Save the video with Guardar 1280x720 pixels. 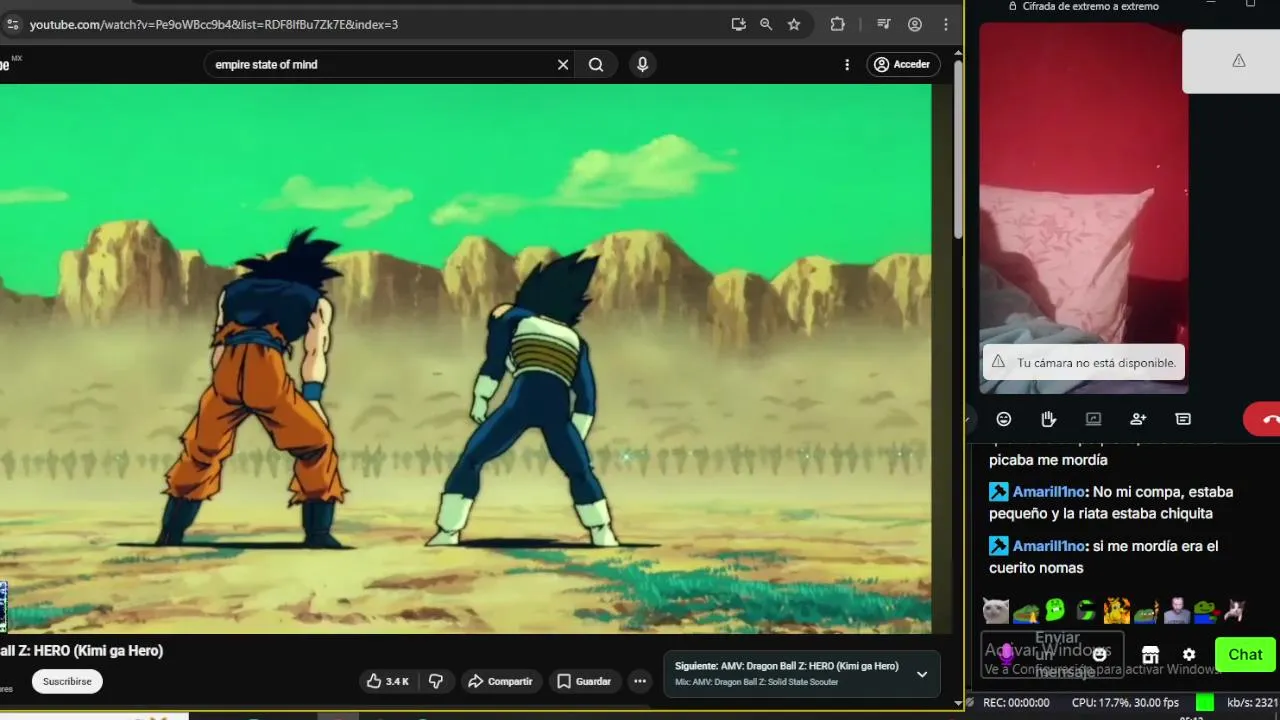(584, 681)
